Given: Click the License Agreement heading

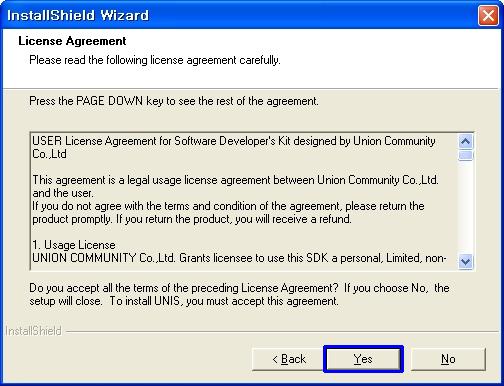Looking at the screenshot, I should pos(72,41).
